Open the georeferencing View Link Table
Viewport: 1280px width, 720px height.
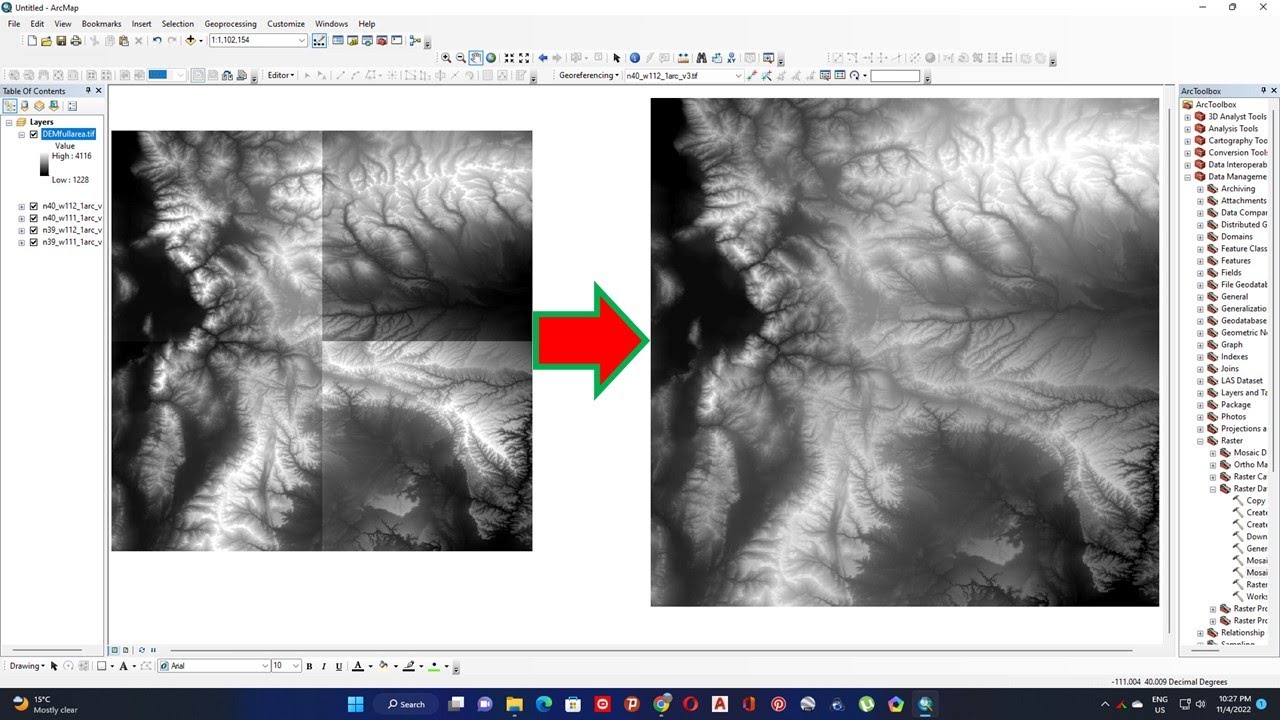pos(840,76)
